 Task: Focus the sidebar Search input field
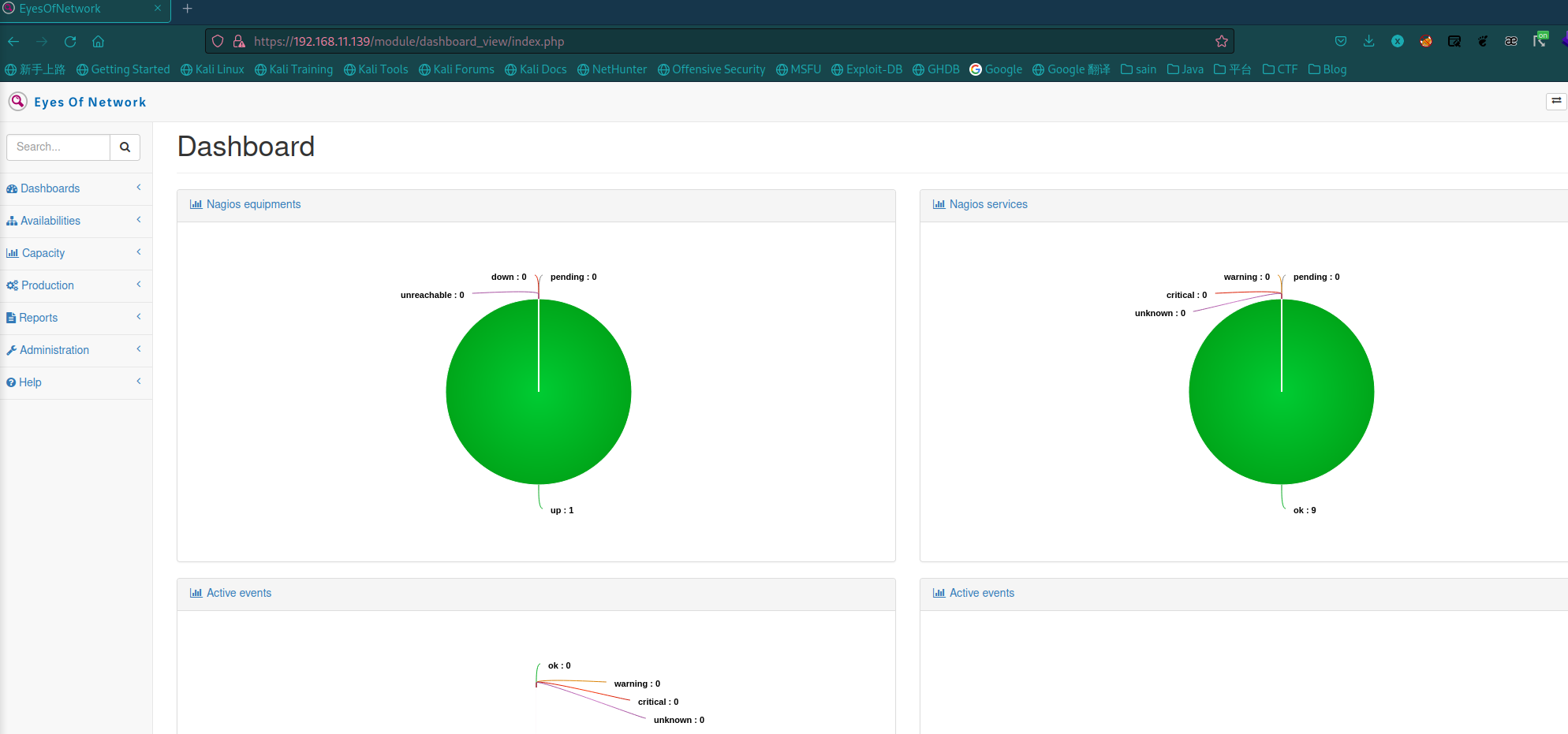coord(58,147)
